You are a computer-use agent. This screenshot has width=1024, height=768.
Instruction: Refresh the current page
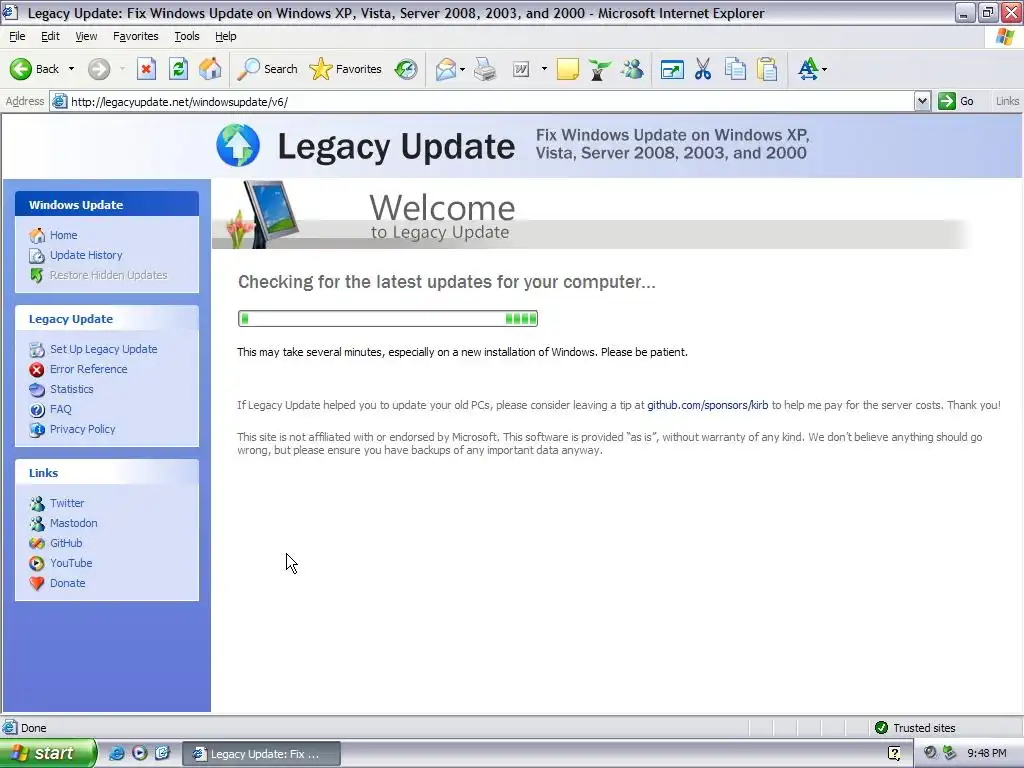[x=178, y=69]
